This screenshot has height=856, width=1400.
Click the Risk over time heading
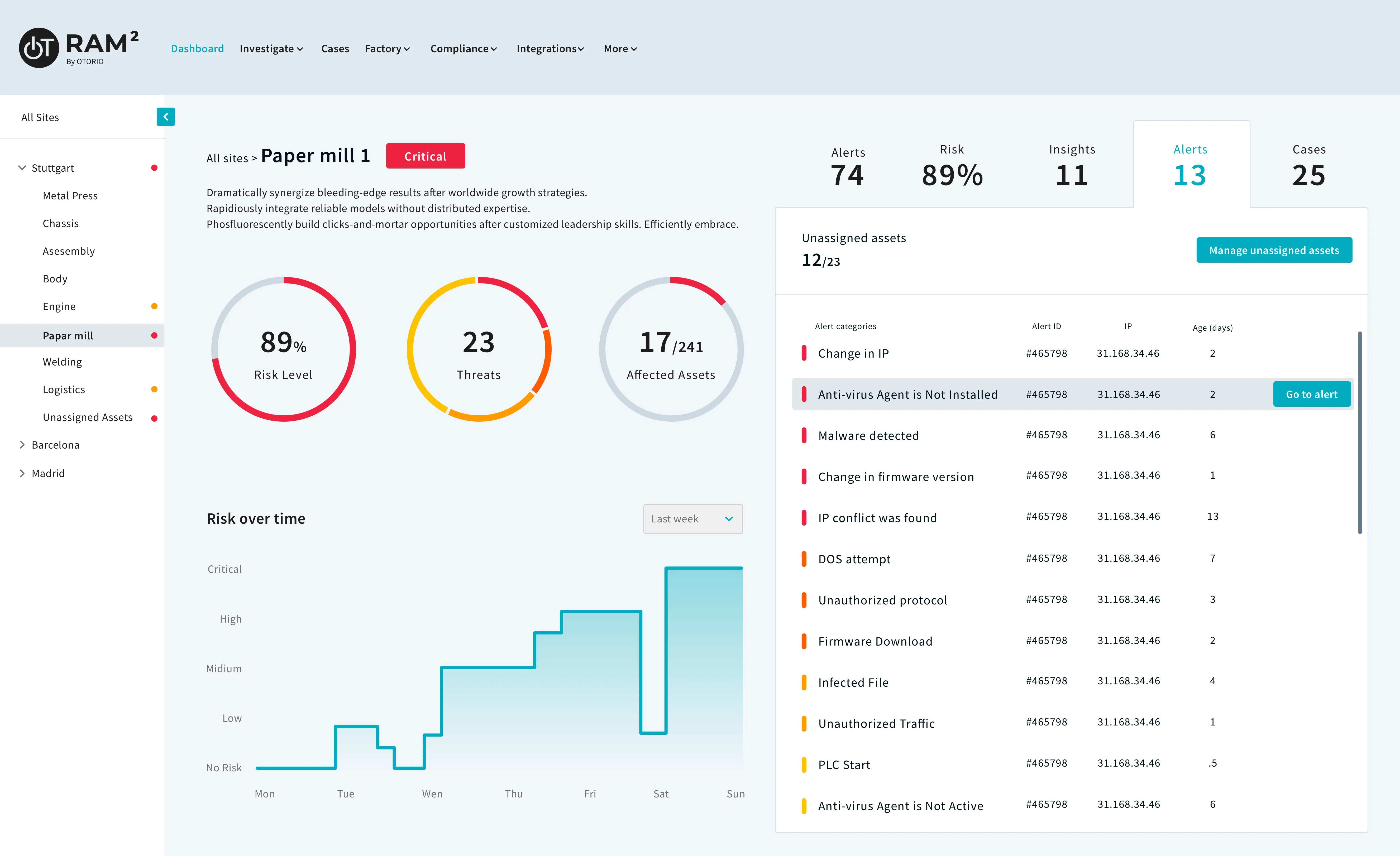(256, 519)
